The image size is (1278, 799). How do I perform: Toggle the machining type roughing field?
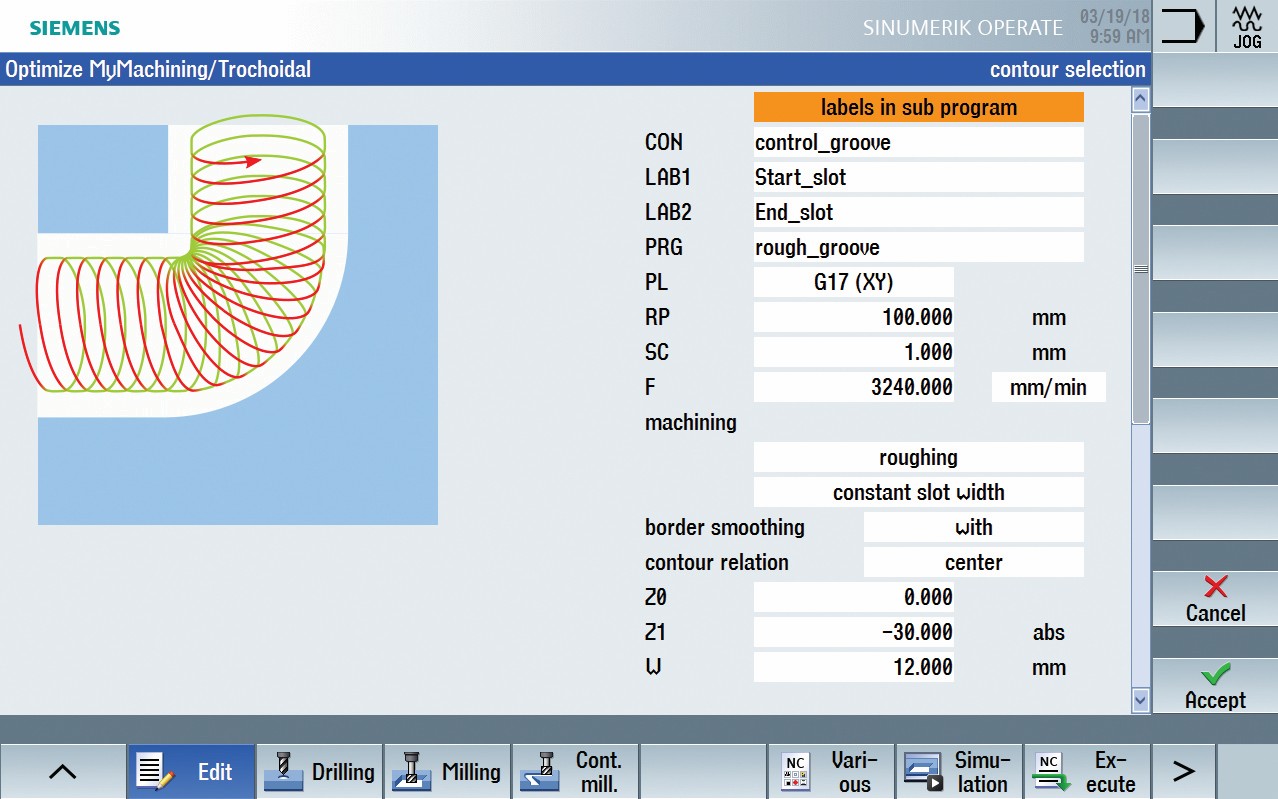pyautogui.click(x=918, y=457)
